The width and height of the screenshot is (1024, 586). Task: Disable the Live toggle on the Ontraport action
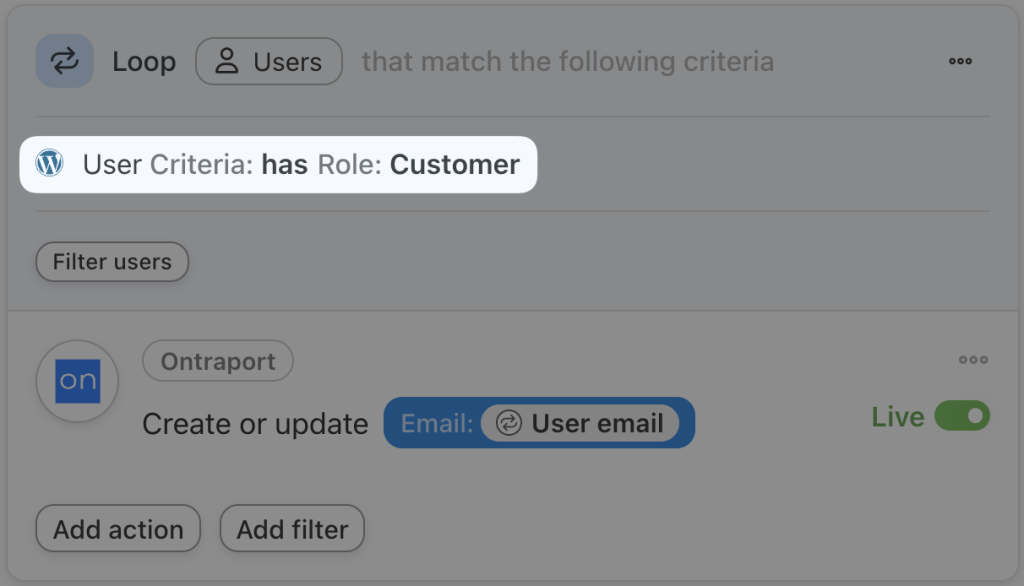959,417
